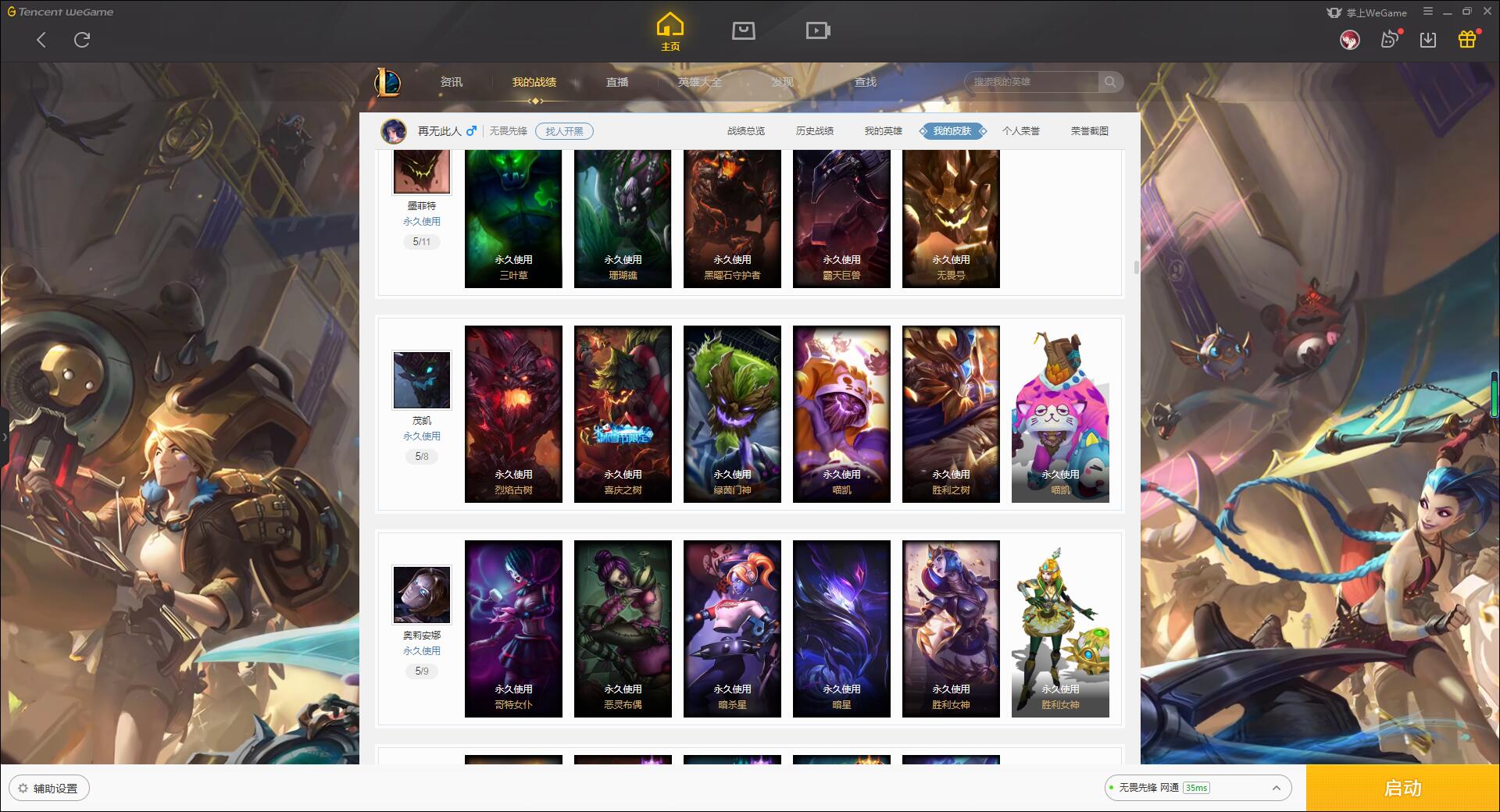
Task: Open the 英雄大全 tab
Action: [700, 82]
